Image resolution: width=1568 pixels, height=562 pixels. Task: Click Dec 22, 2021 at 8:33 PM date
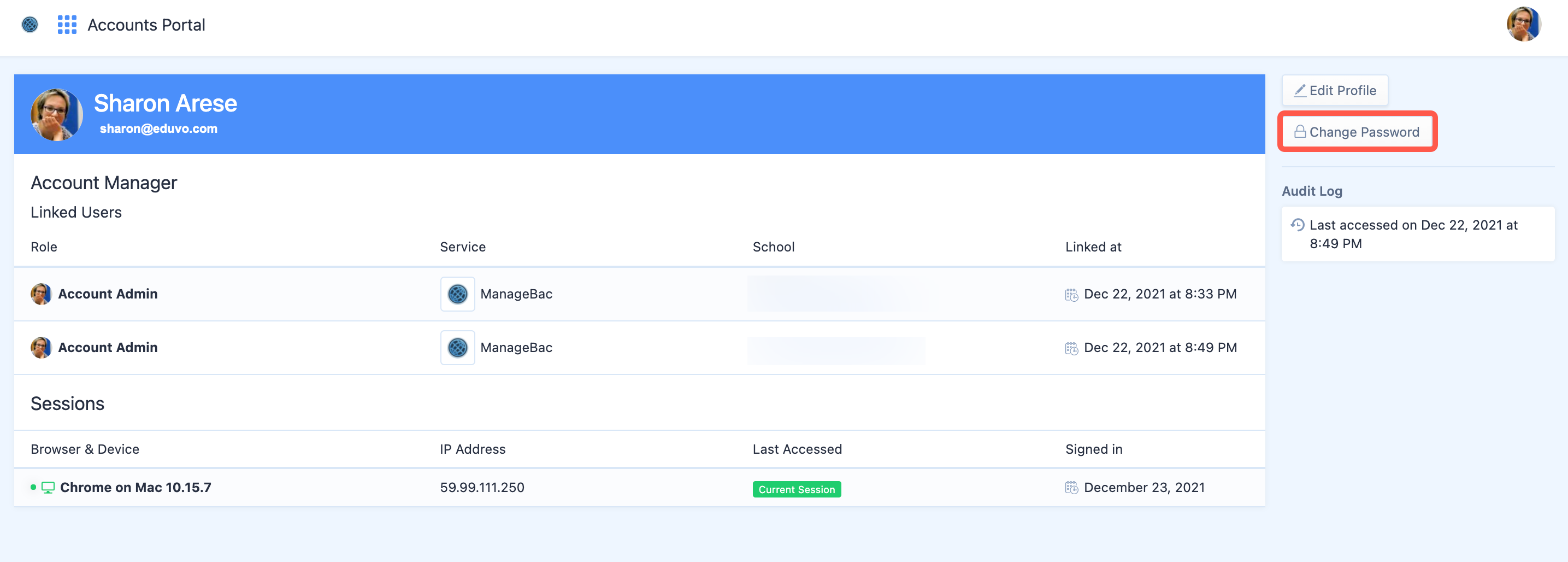pyautogui.click(x=1160, y=294)
